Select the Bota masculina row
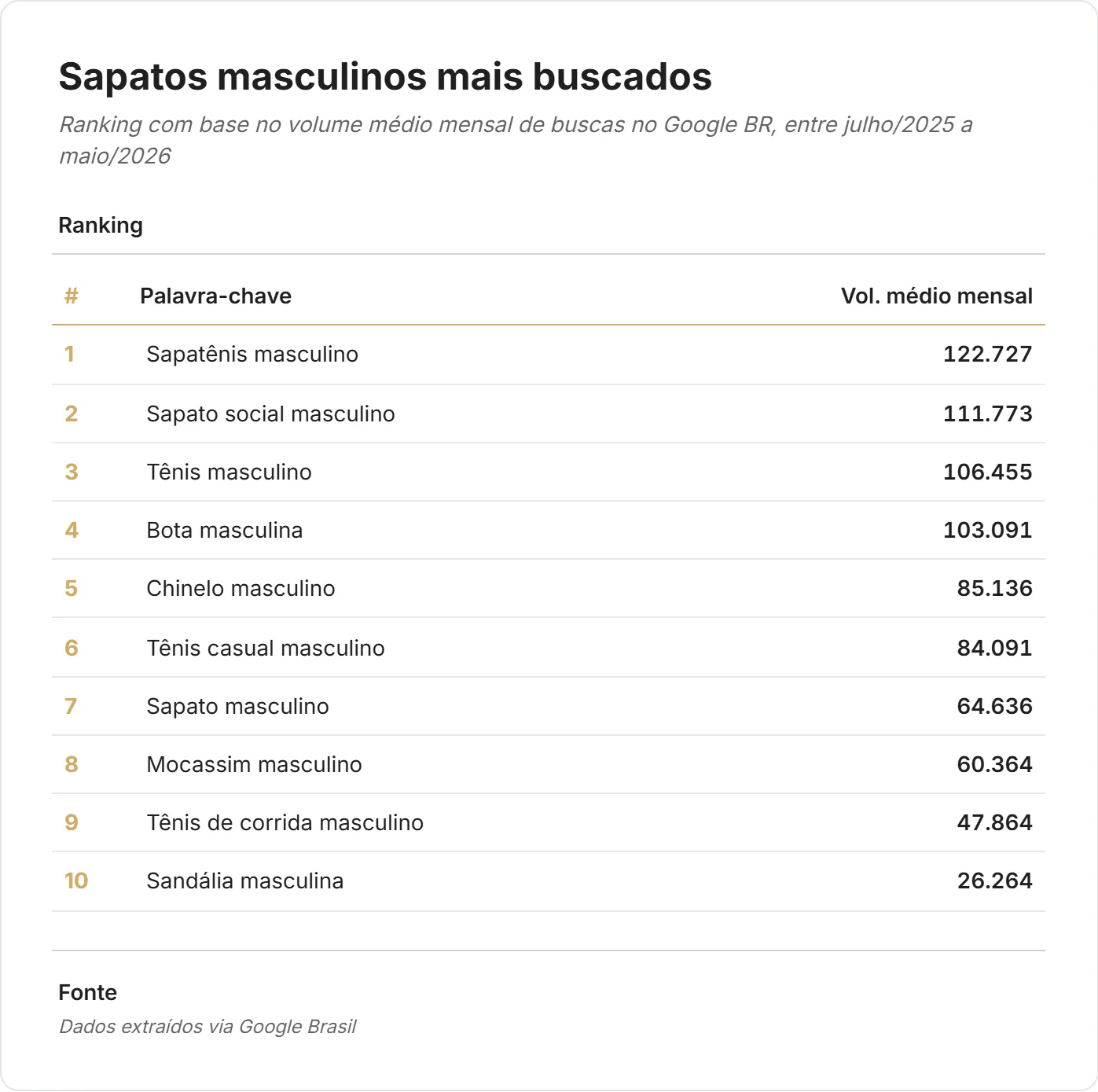 549,530
